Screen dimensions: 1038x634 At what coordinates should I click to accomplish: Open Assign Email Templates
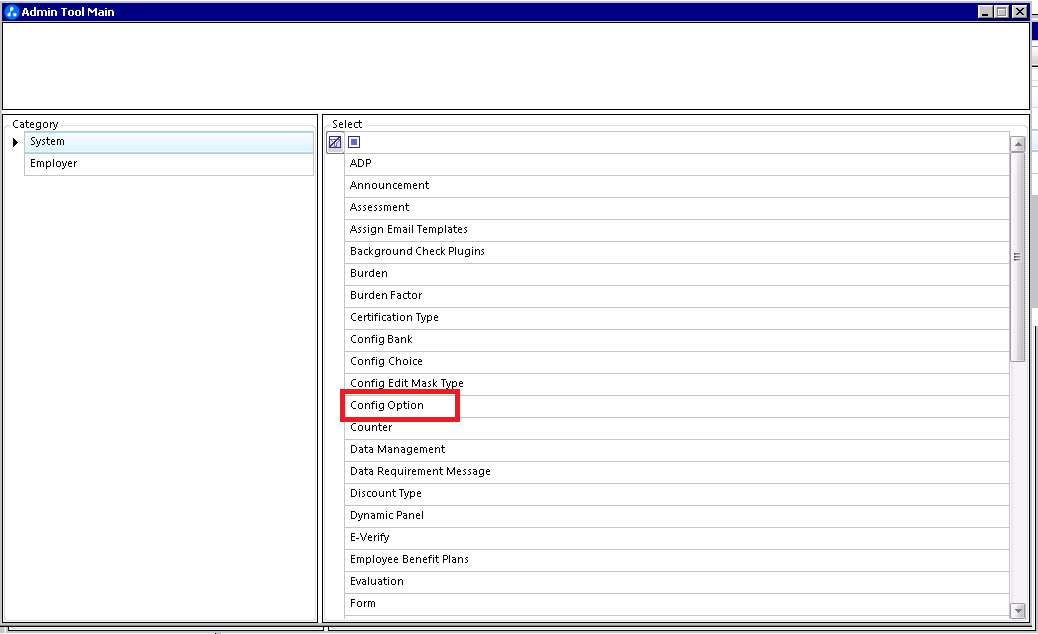point(677,230)
